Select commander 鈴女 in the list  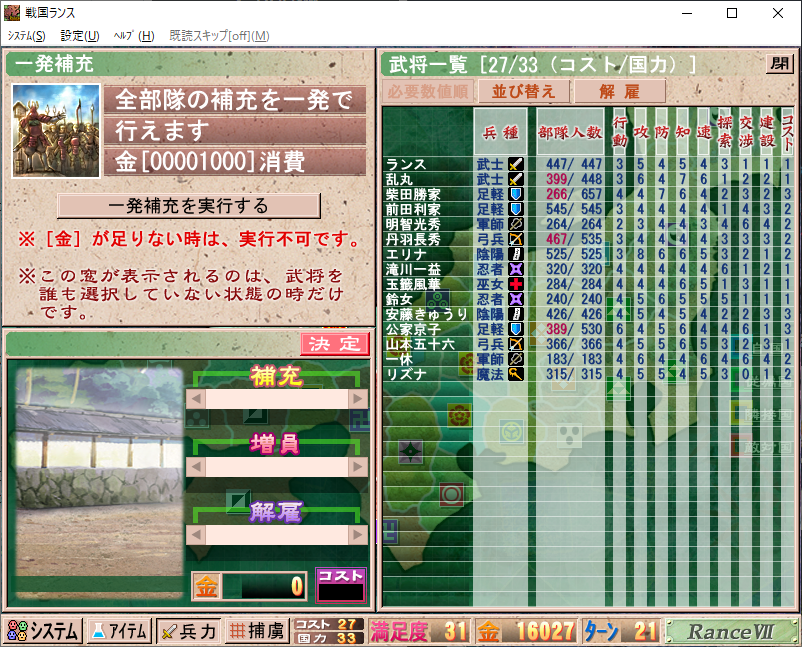point(399,299)
